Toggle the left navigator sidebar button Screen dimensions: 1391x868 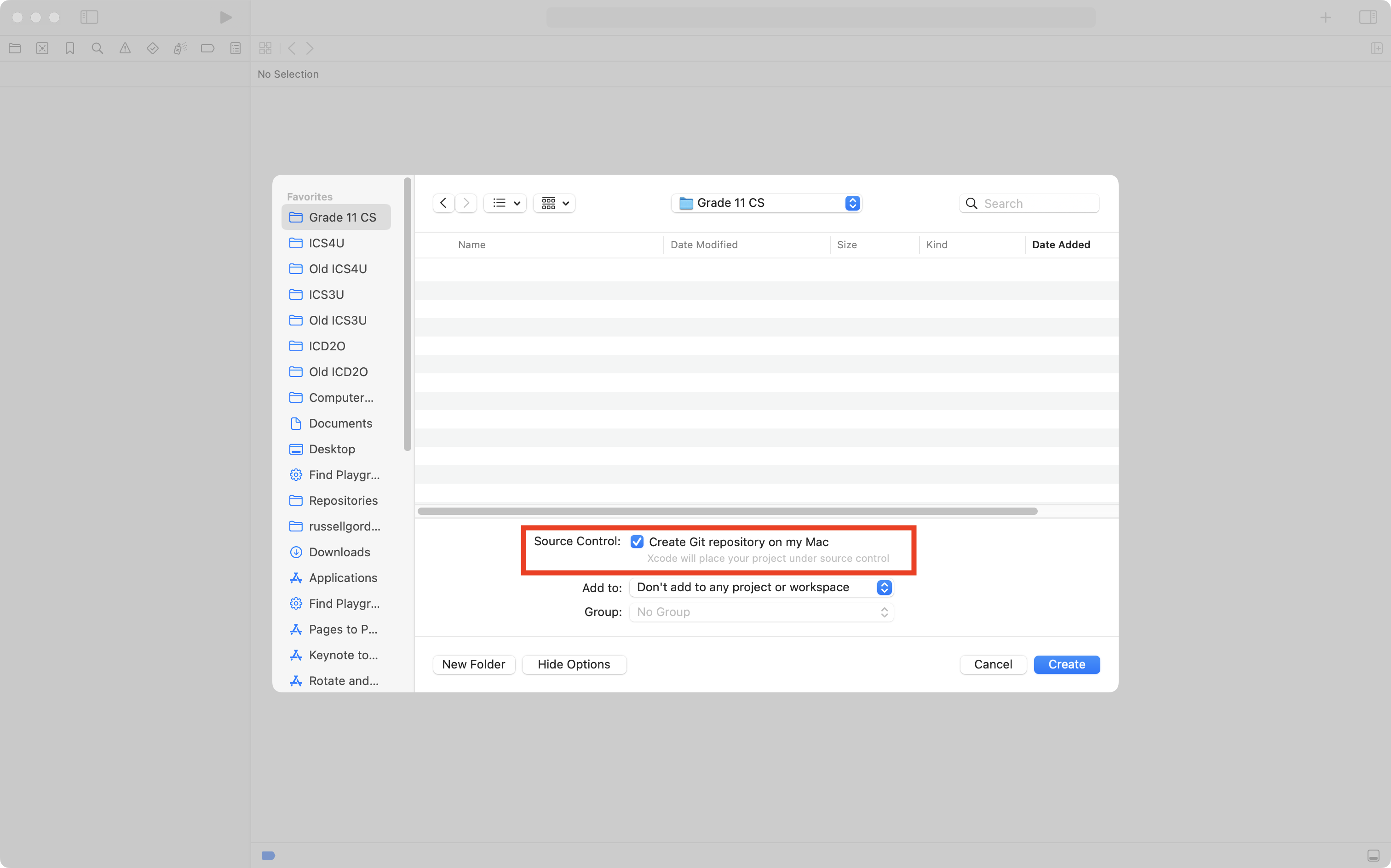click(x=89, y=18)
